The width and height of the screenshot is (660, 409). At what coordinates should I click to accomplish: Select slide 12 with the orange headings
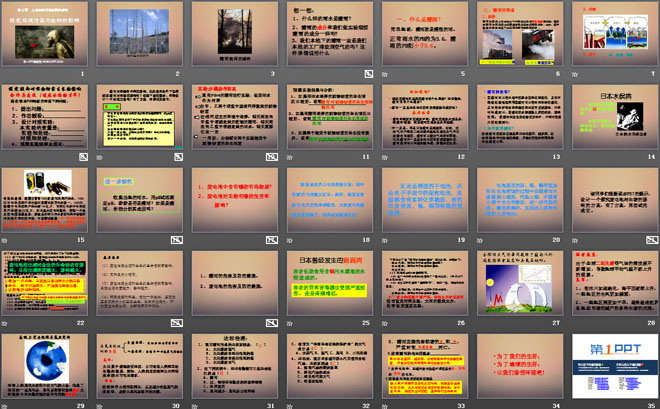point(425,117)
